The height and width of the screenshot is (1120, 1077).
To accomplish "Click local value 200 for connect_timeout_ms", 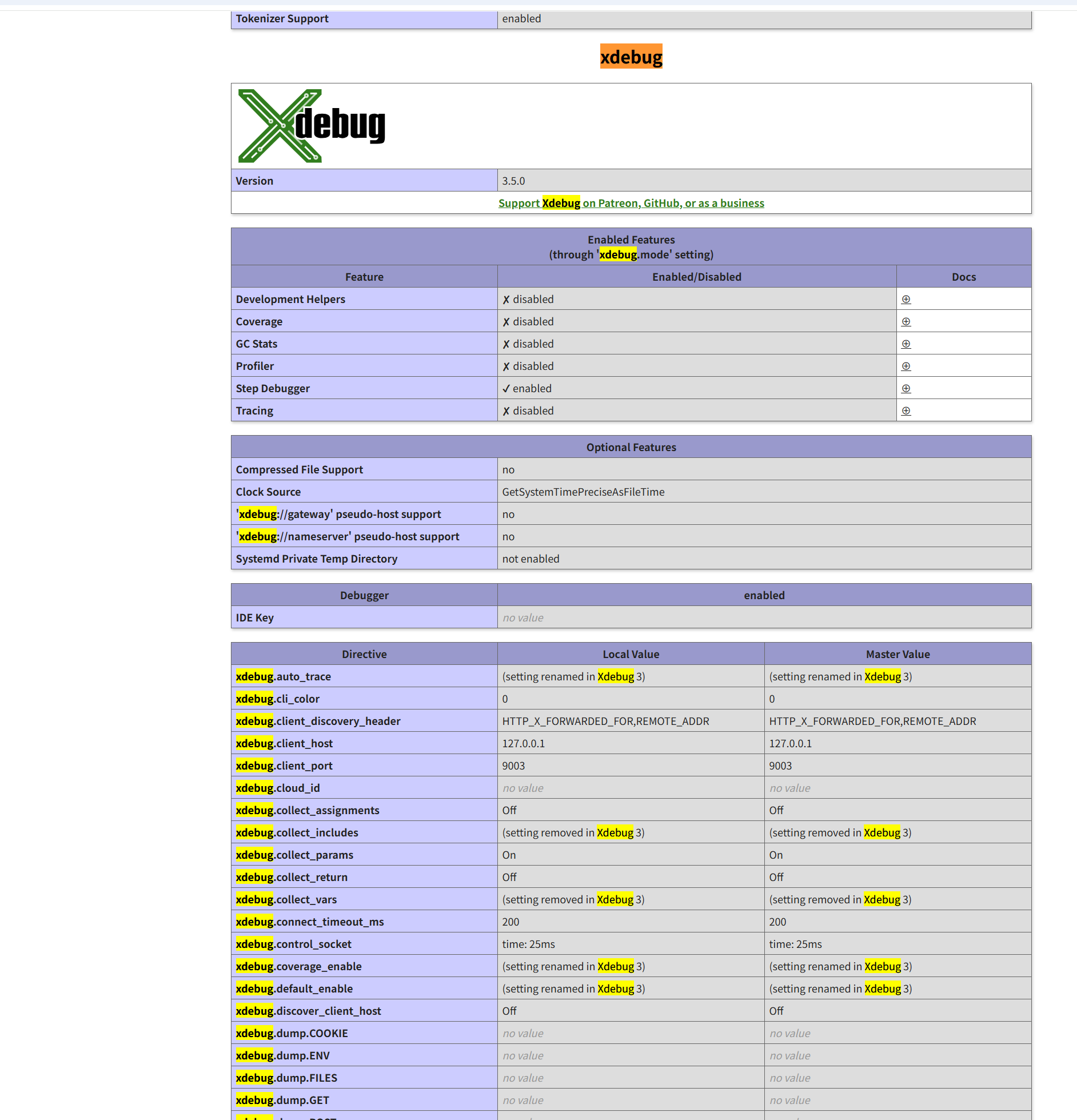I will click(x=510, y=922).
